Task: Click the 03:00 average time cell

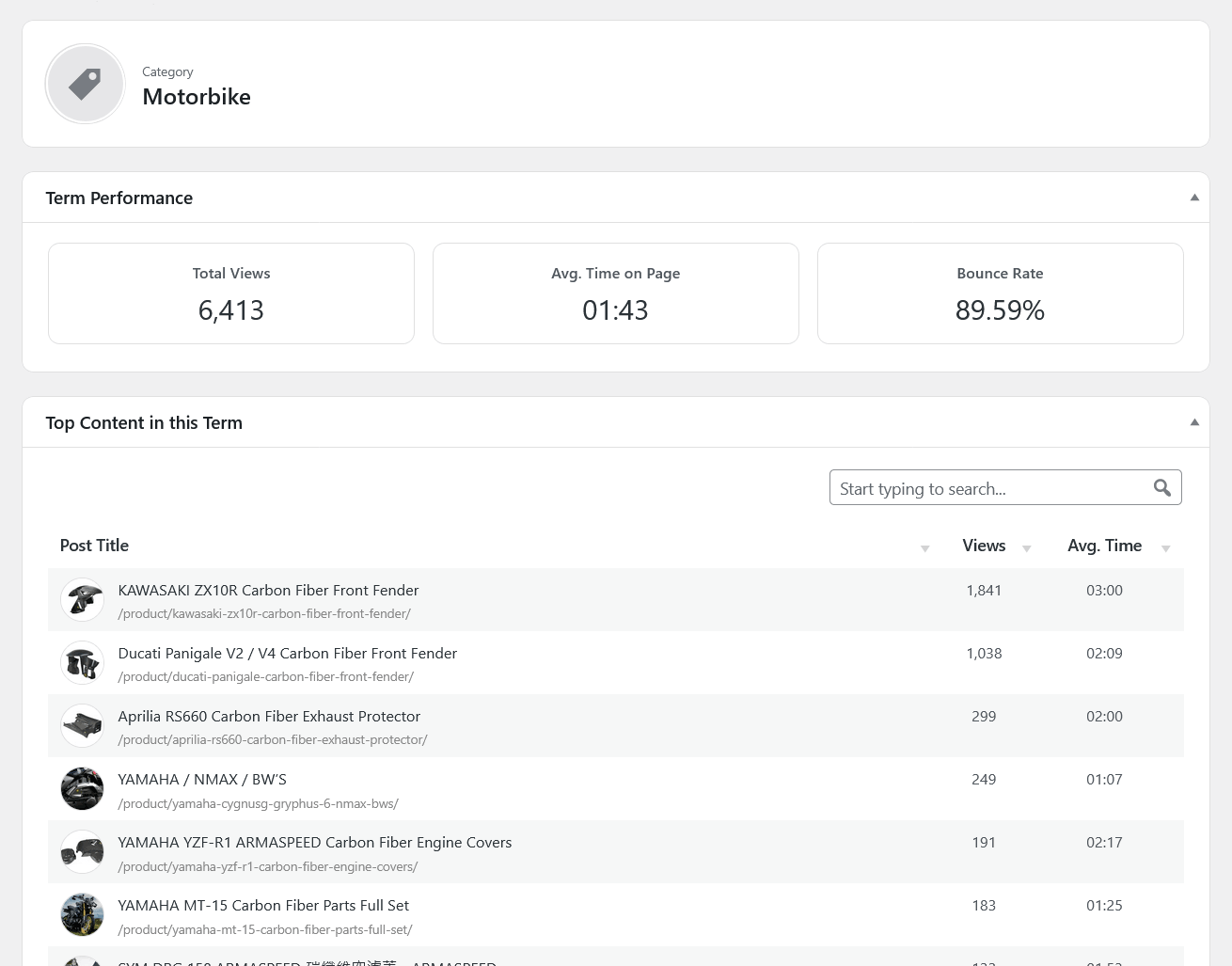Action: 1104,590
